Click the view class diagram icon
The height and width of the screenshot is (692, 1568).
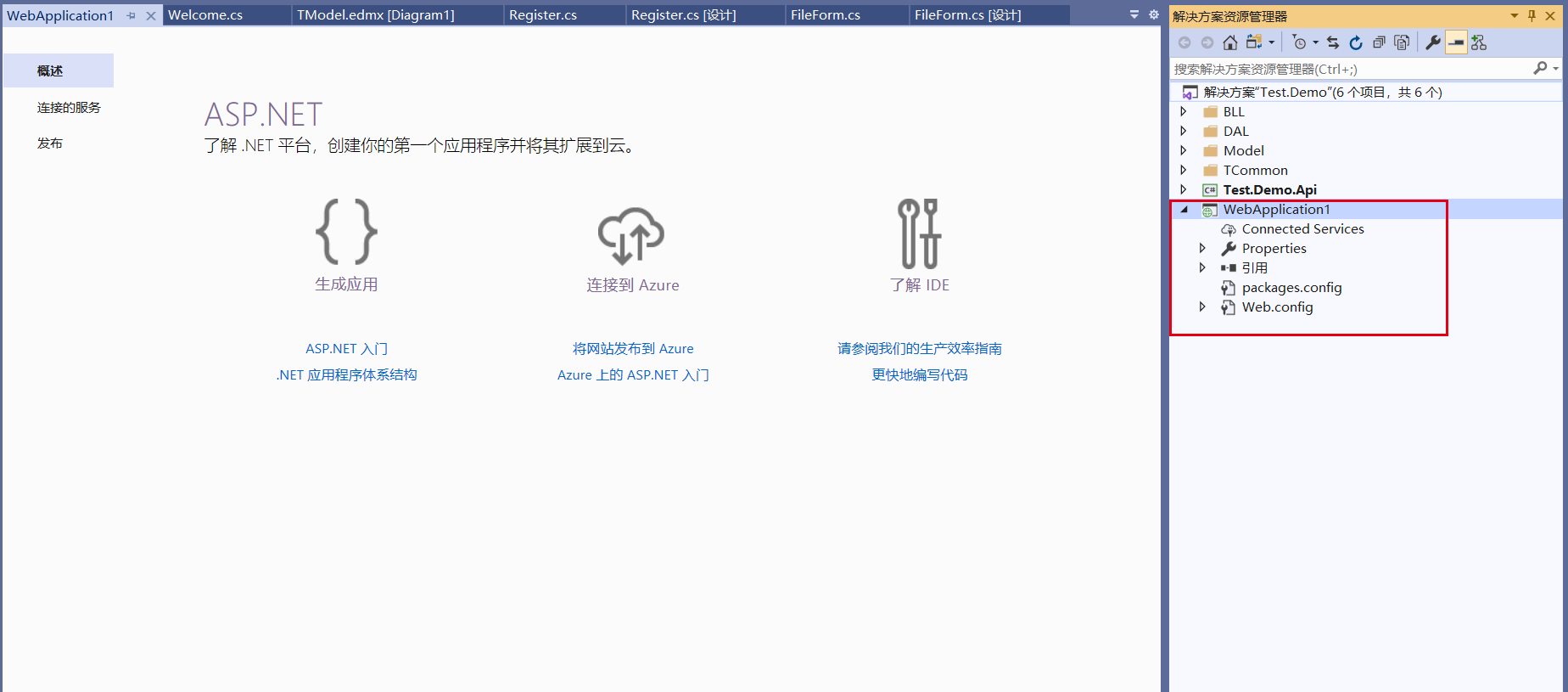(x=1479, y=42)
